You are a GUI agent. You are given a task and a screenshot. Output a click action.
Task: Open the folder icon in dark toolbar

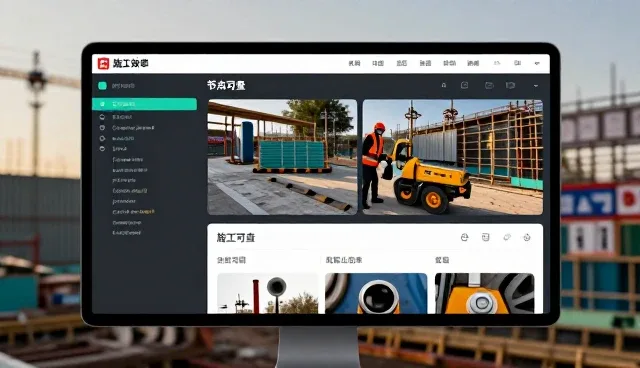click(x=489, y=85)
